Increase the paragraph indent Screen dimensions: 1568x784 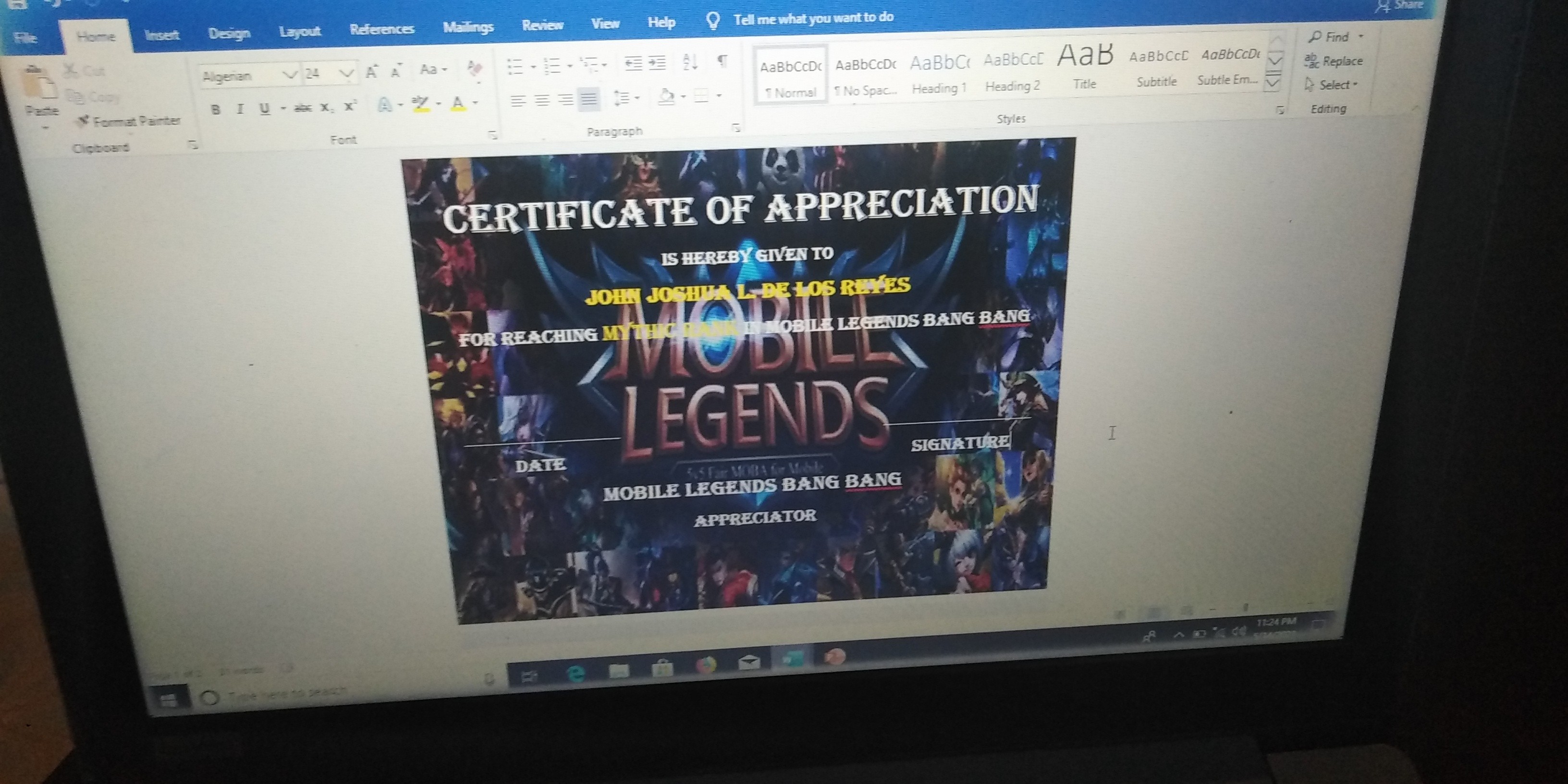[x=657, y=62]
